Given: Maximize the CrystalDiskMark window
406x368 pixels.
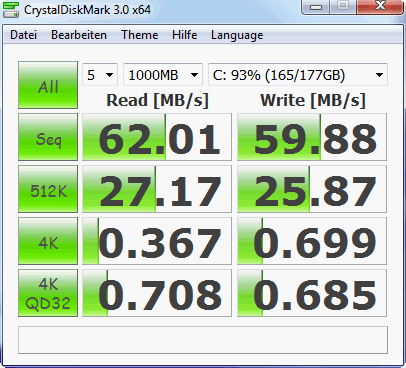Looking at the screenshot, I should click(x=343, y=7).
